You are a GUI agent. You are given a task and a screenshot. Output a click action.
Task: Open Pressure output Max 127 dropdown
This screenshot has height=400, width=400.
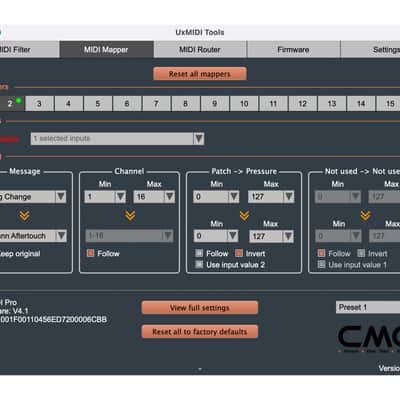271,236
